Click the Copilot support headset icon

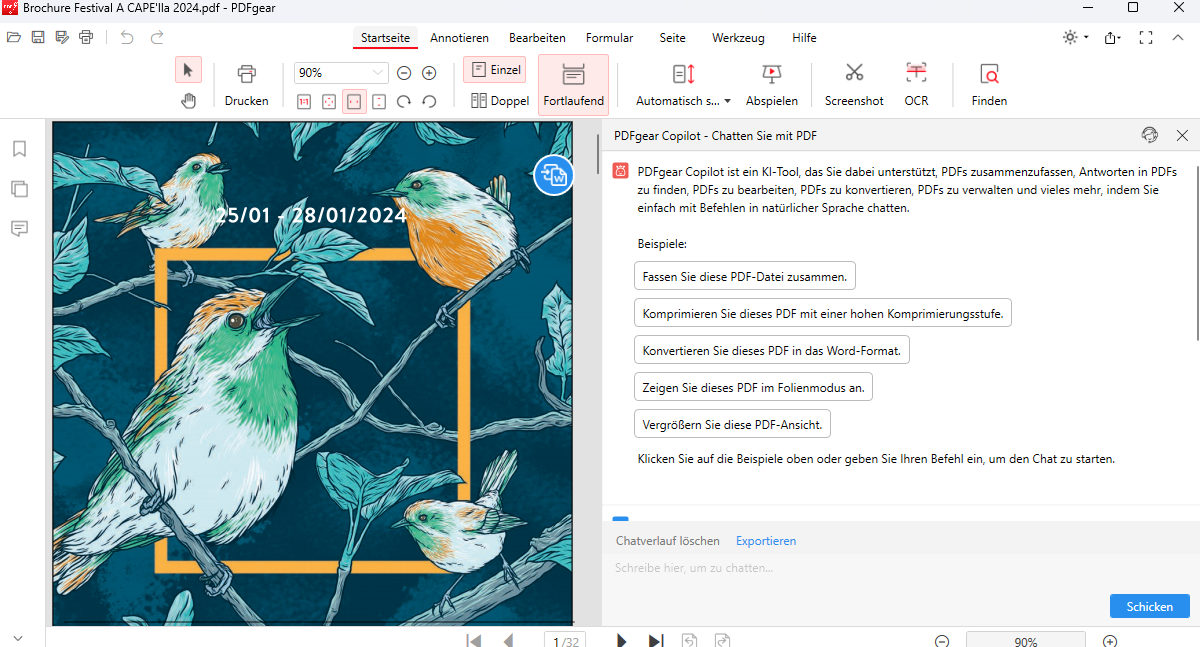(x=1150, y=135)
